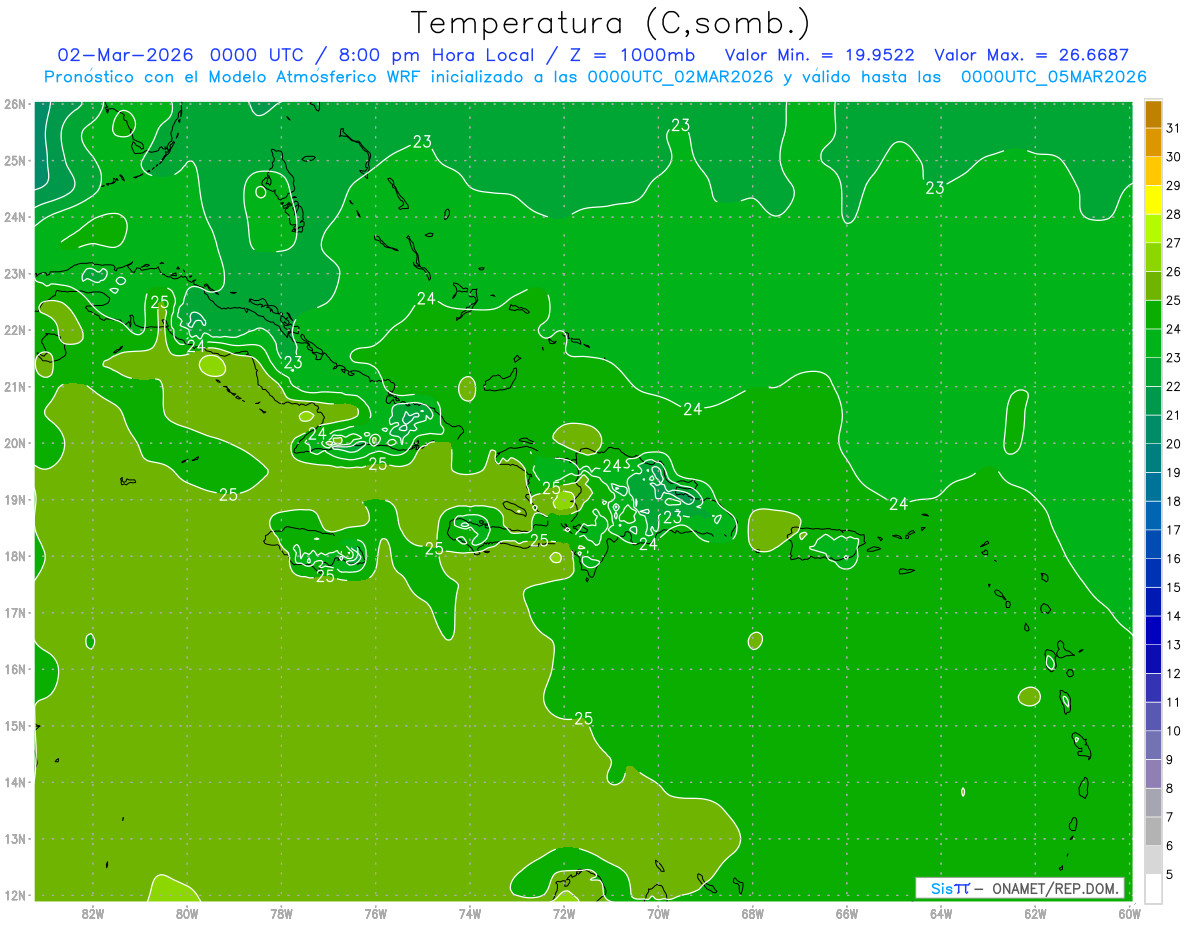Click the "0000UTC_02MAR2026" initialization timestamp
This screenshot has height=927, width=1200.
click(680, 77)
